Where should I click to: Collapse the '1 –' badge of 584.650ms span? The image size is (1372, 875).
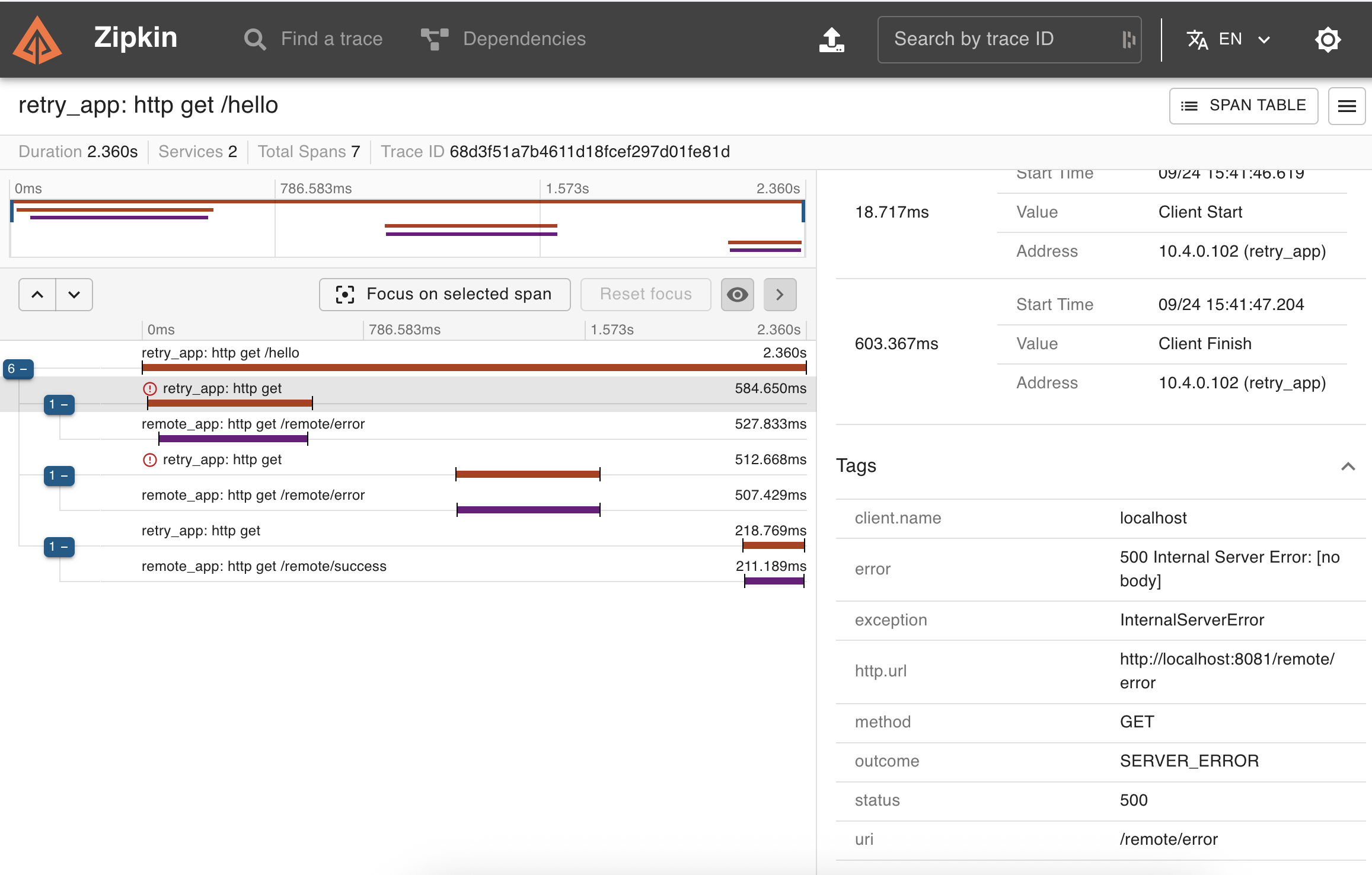coord(59,405)
